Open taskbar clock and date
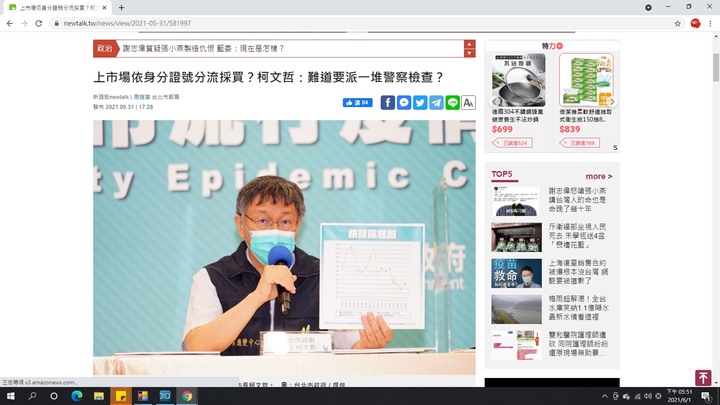The image size is (720, 405). click(x=679, y=396)
